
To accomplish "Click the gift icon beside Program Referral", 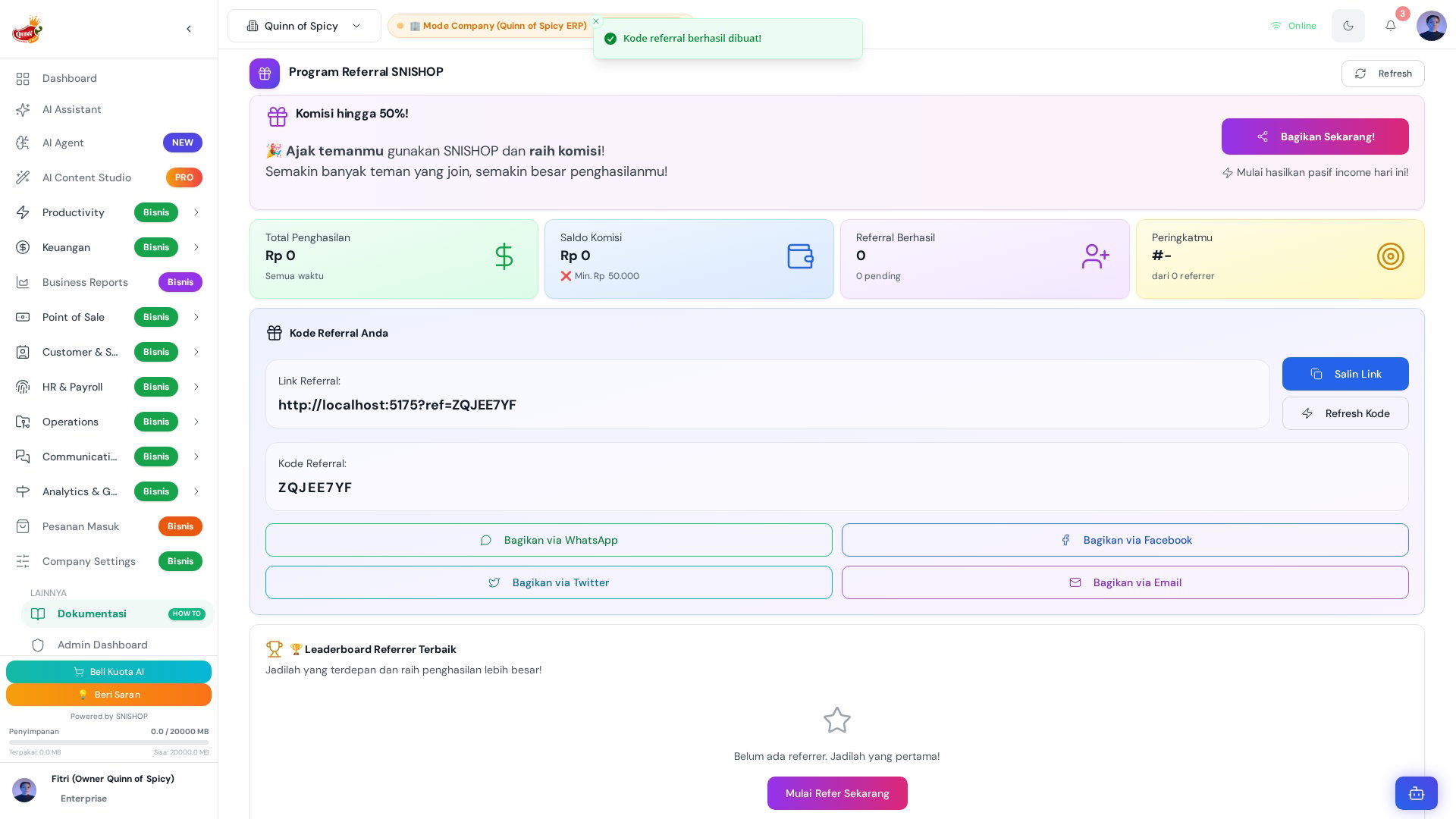I will pos(265,74).
